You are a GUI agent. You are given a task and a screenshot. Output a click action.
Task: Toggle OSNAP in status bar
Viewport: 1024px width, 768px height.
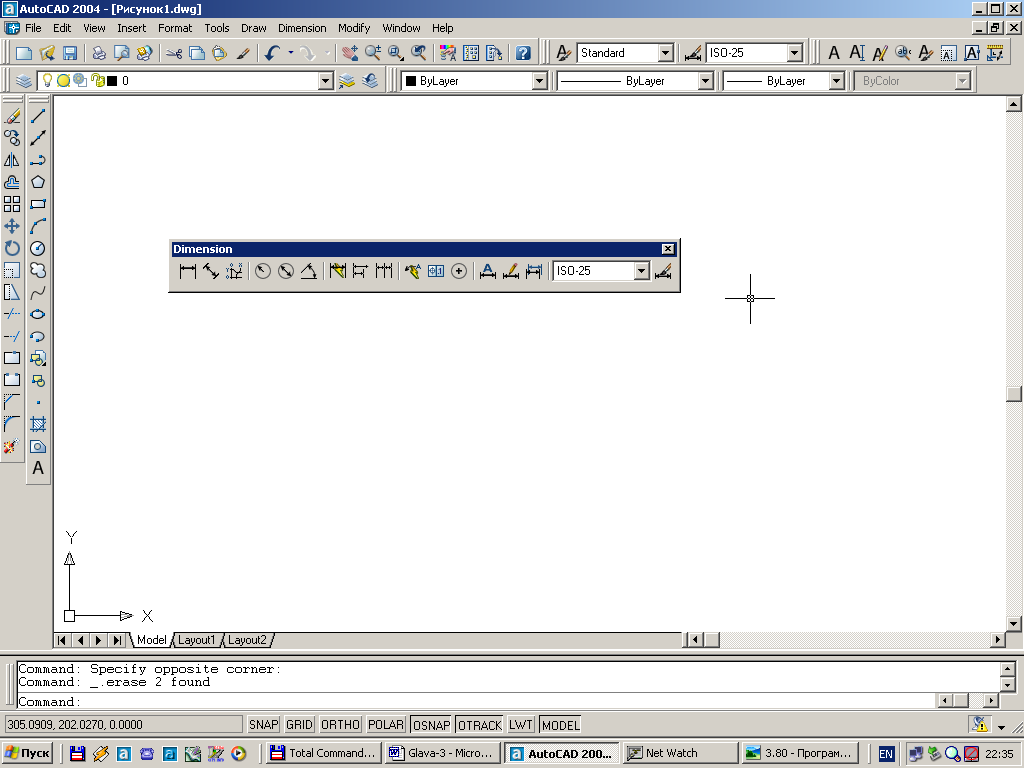[x=431, y=725]
